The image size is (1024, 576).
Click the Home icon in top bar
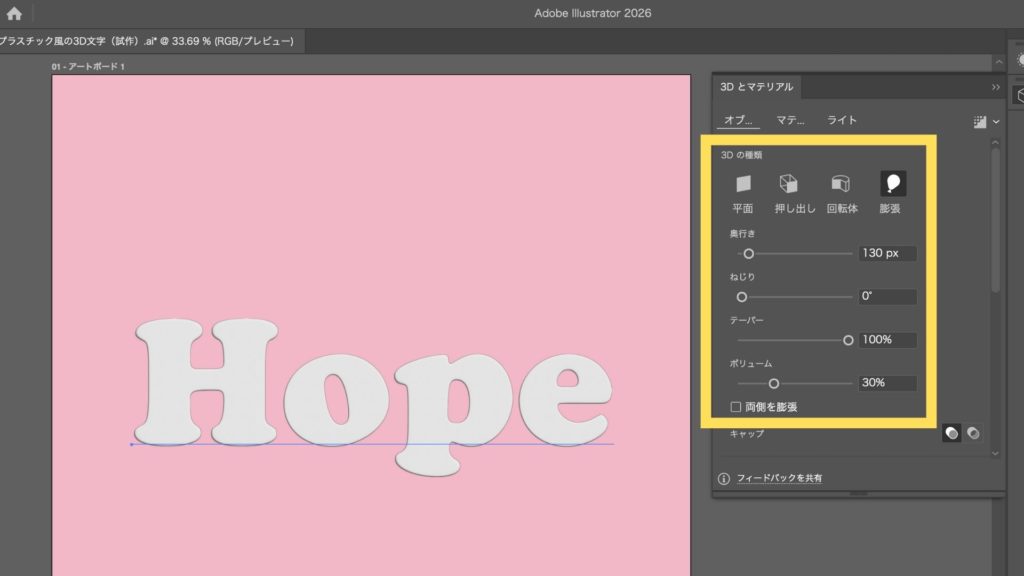coord(14,14)
